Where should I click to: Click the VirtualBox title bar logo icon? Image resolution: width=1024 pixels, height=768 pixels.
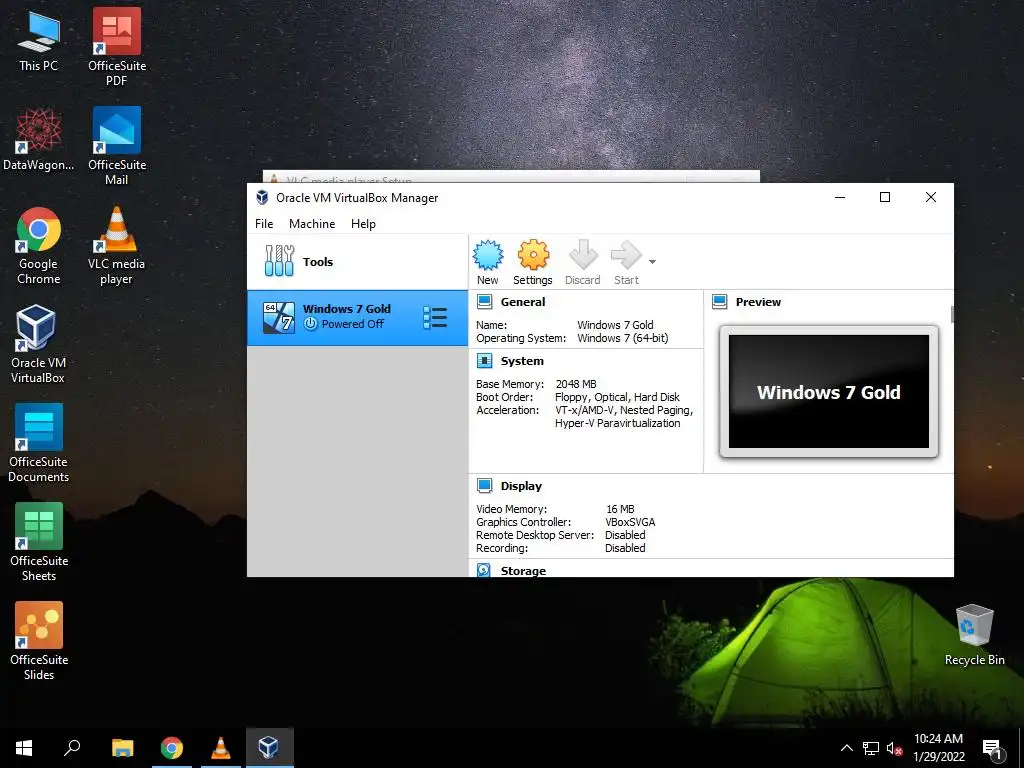(x=262, y=198)
